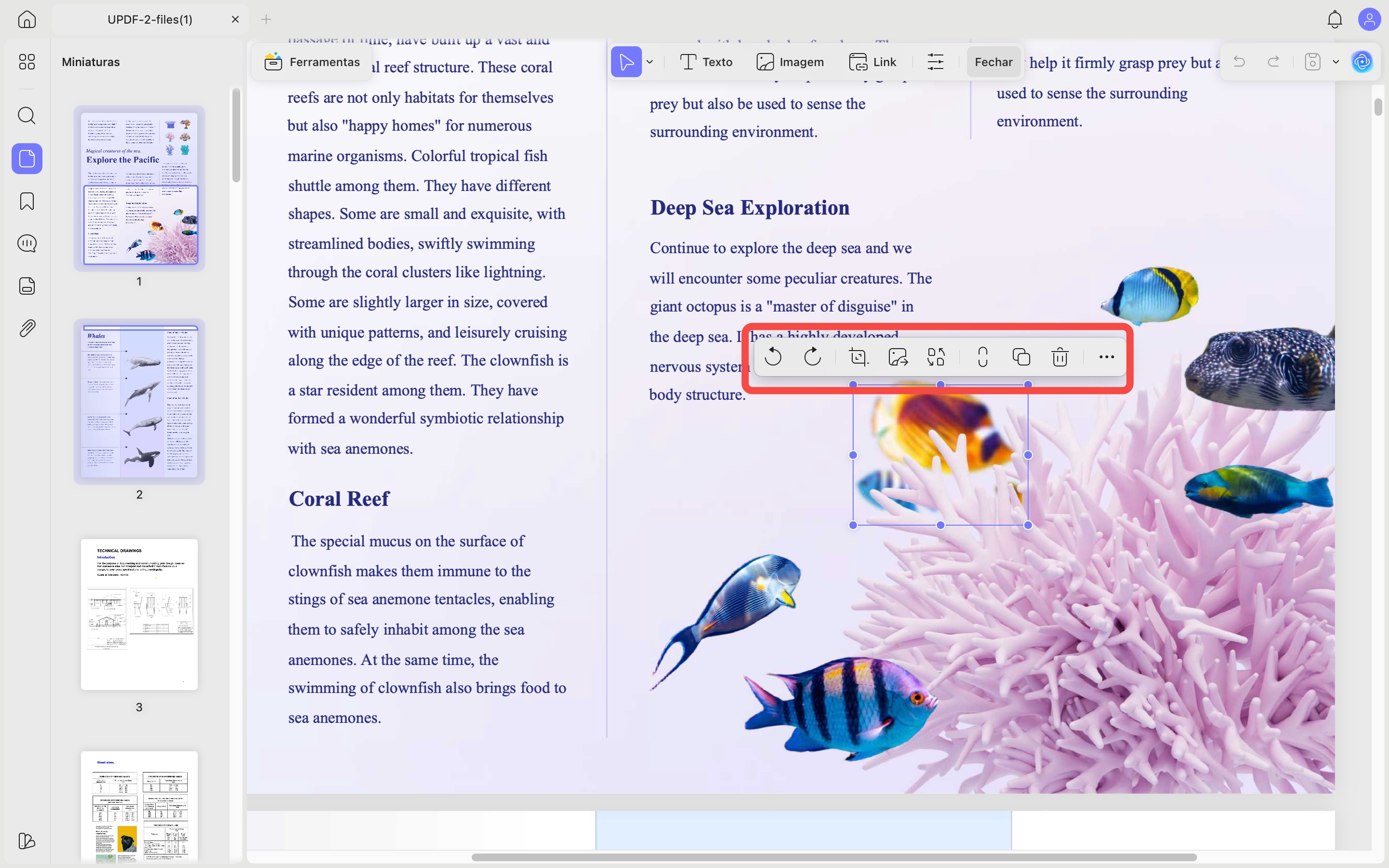Expand the selection tool dropdown arrow
1389x868 pixels.
650,61
